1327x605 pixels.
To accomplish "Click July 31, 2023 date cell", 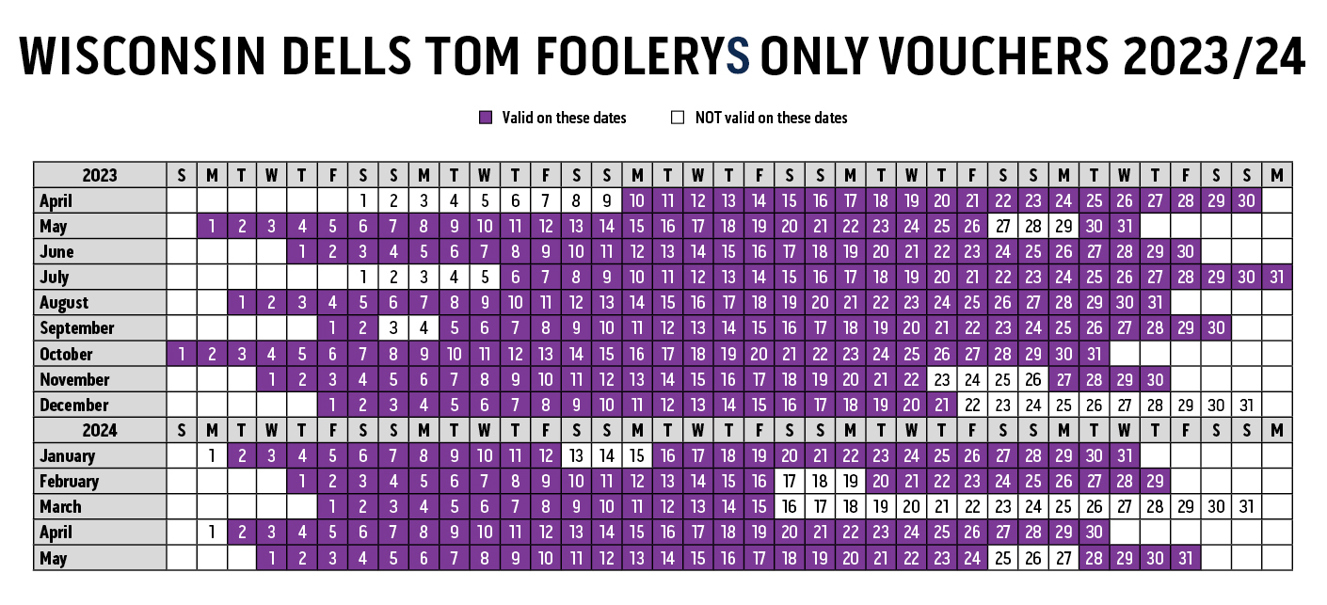I will coord(1277,277).
